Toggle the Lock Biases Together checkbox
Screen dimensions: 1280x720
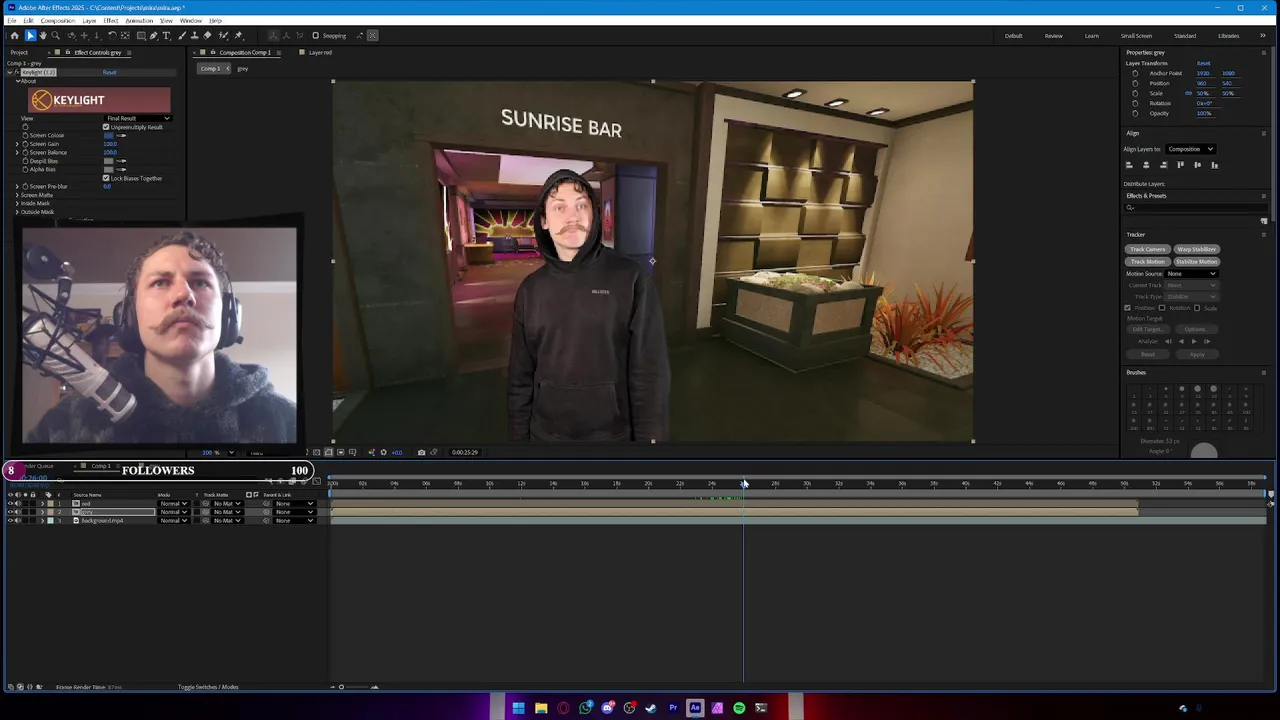(x=106, y=178)
